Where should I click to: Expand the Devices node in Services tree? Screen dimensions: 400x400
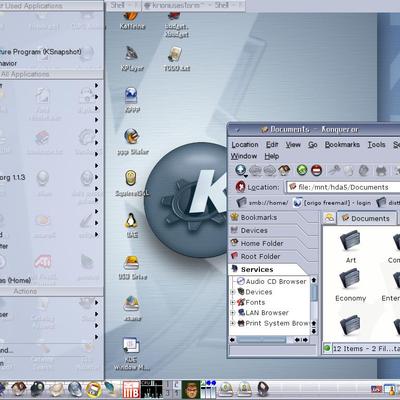[233, 292]
